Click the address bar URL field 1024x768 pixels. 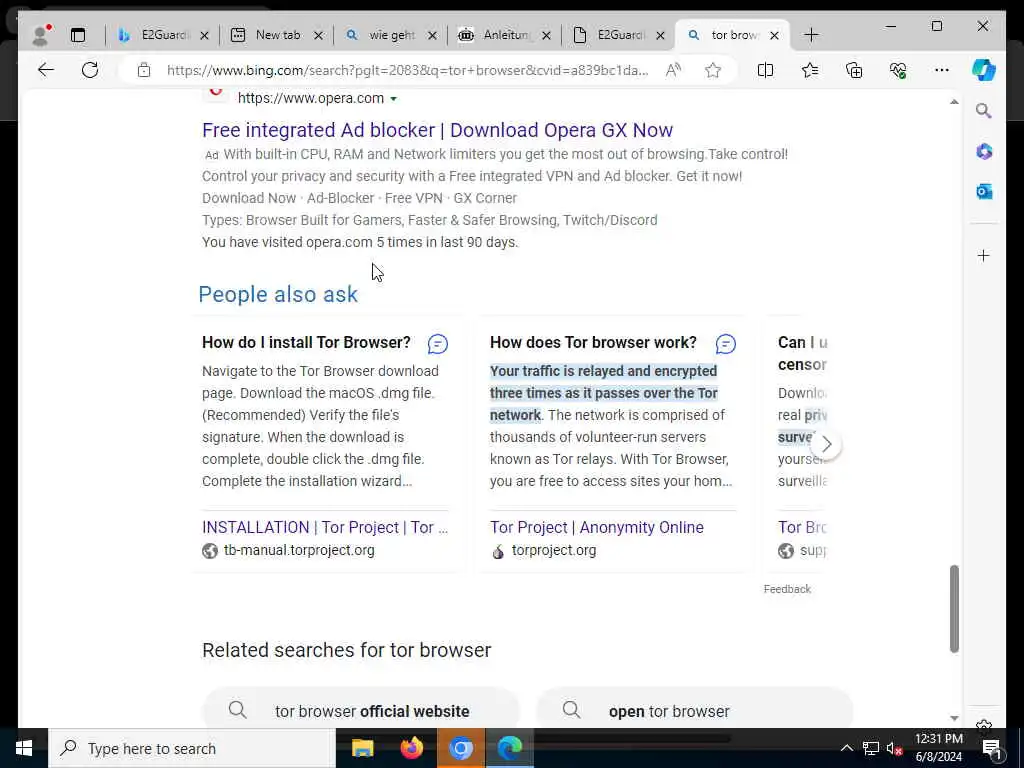pos(408,70)
